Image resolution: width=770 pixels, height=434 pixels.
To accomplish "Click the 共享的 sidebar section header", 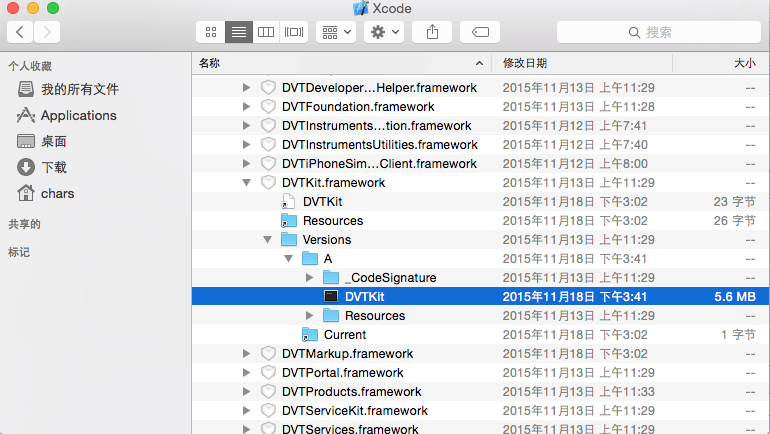I will pyautogui.click(x=25, y=224).
